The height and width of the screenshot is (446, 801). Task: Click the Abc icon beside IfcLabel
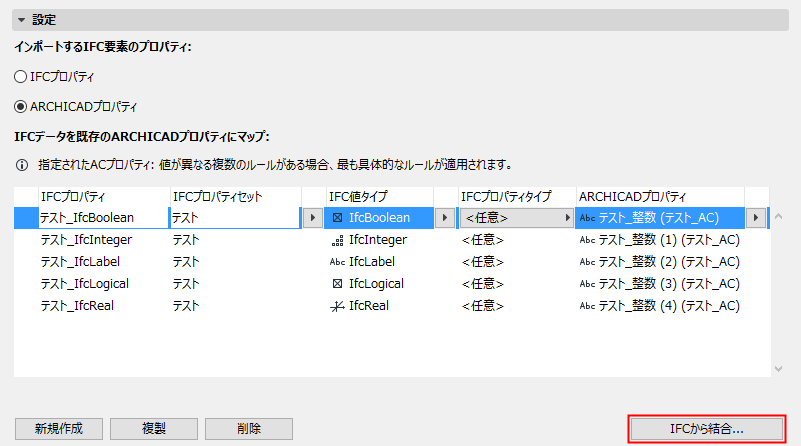point(337,262)
